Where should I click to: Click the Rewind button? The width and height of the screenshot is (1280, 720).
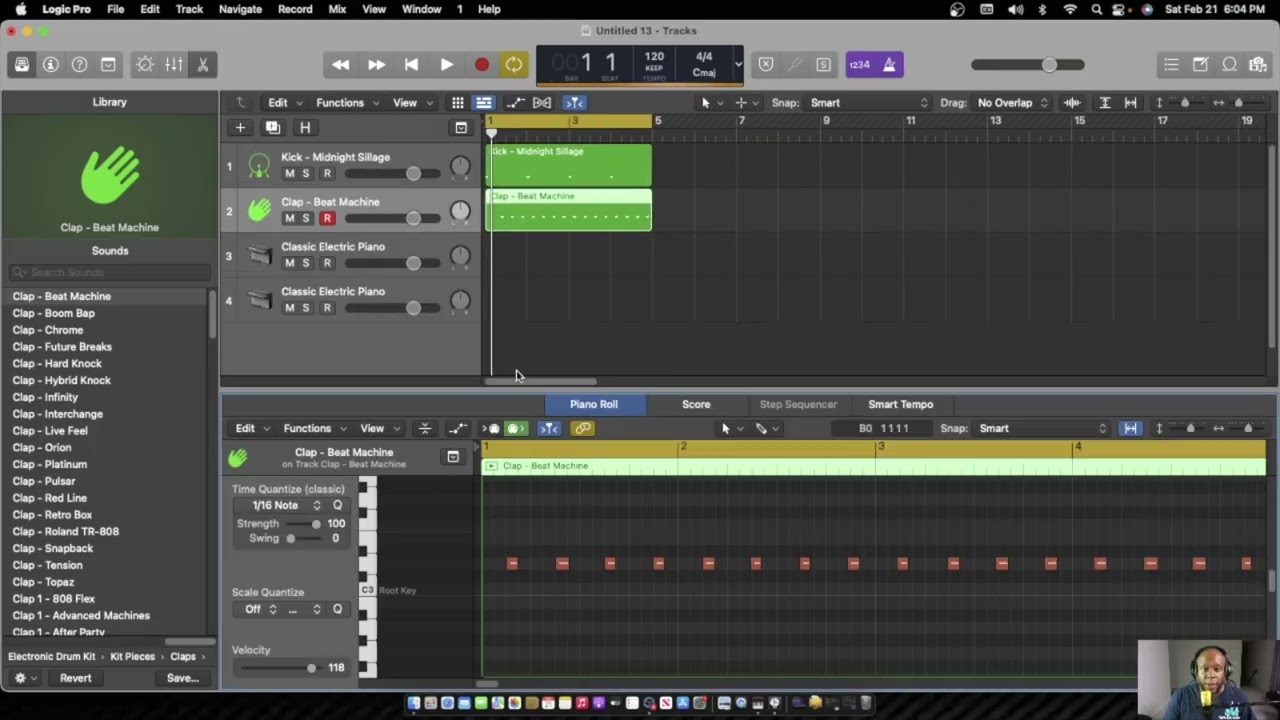tap(341, 65)
